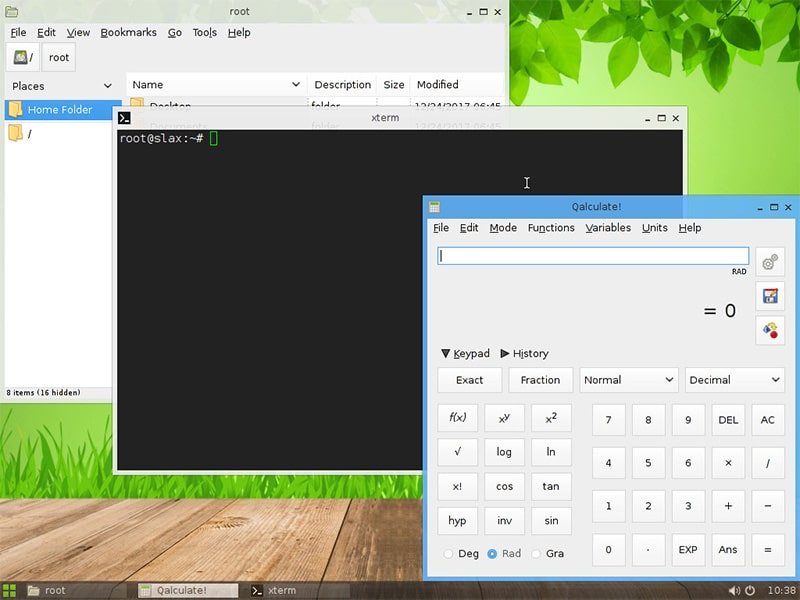Click the root folder button in the path bar
800x600 pixels.
click(x=58, y=56)
